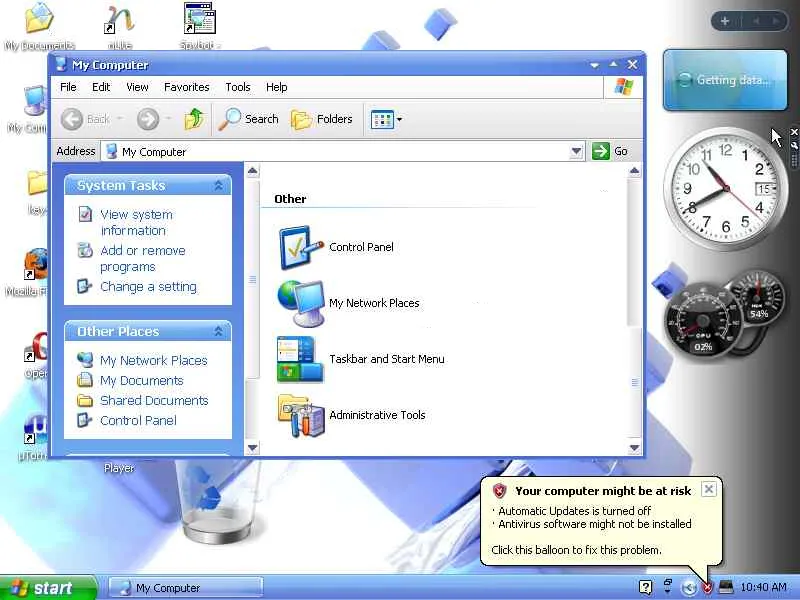Open My Network Places globe icon
The width and height of the screenshot is (800, 600).
(301, 303)
